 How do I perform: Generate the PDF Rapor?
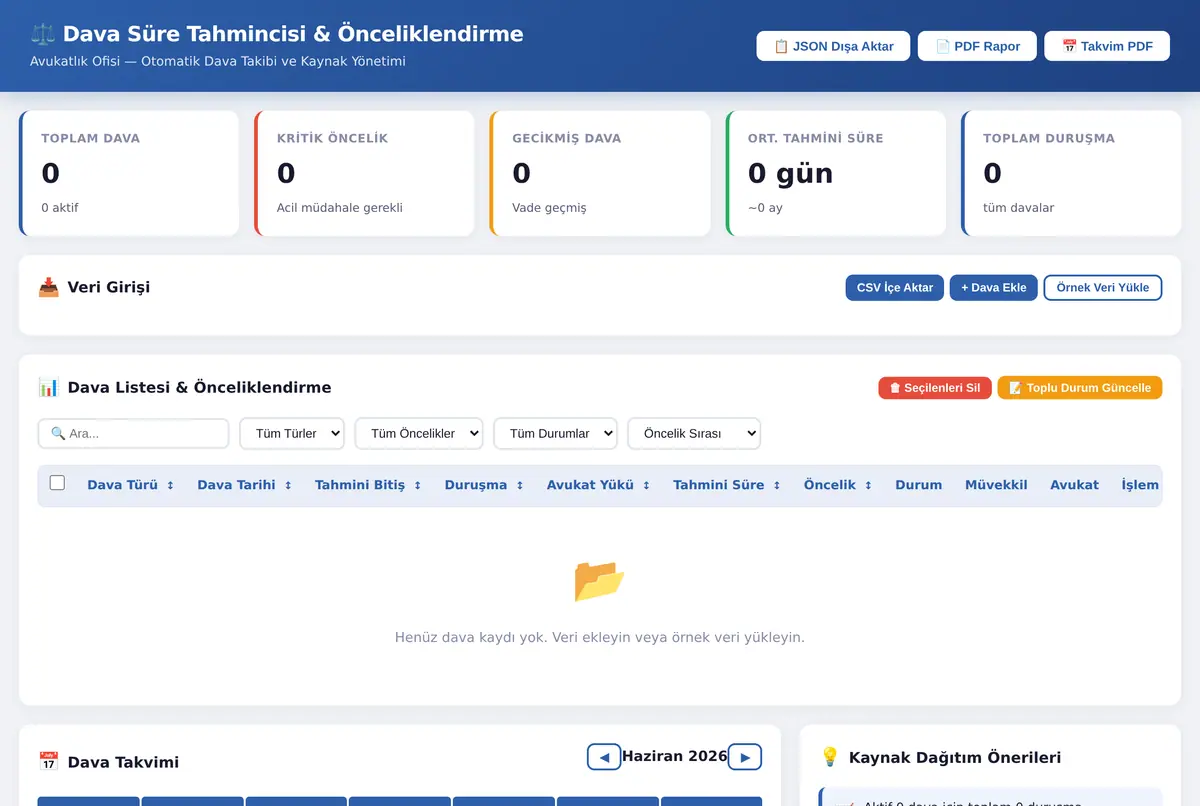coord(977,46)
